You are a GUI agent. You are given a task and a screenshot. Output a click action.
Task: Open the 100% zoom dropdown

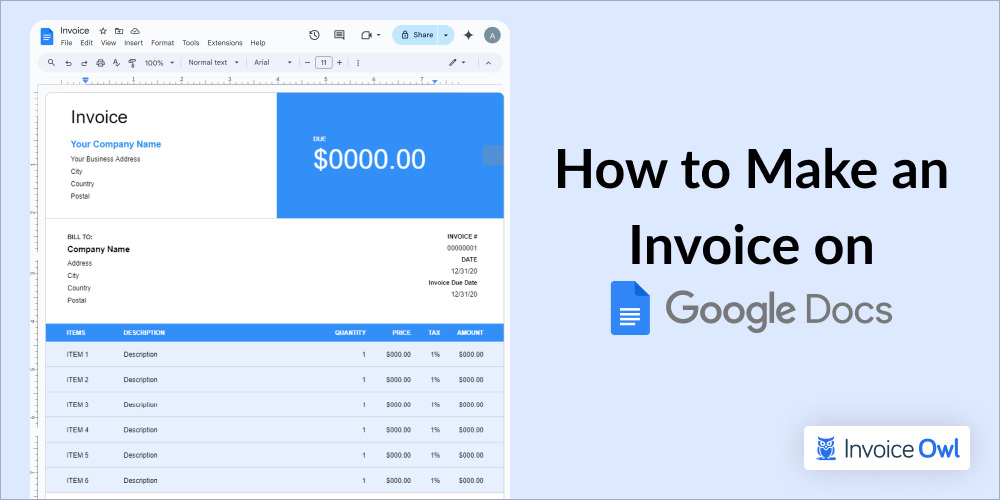point(159,62)
